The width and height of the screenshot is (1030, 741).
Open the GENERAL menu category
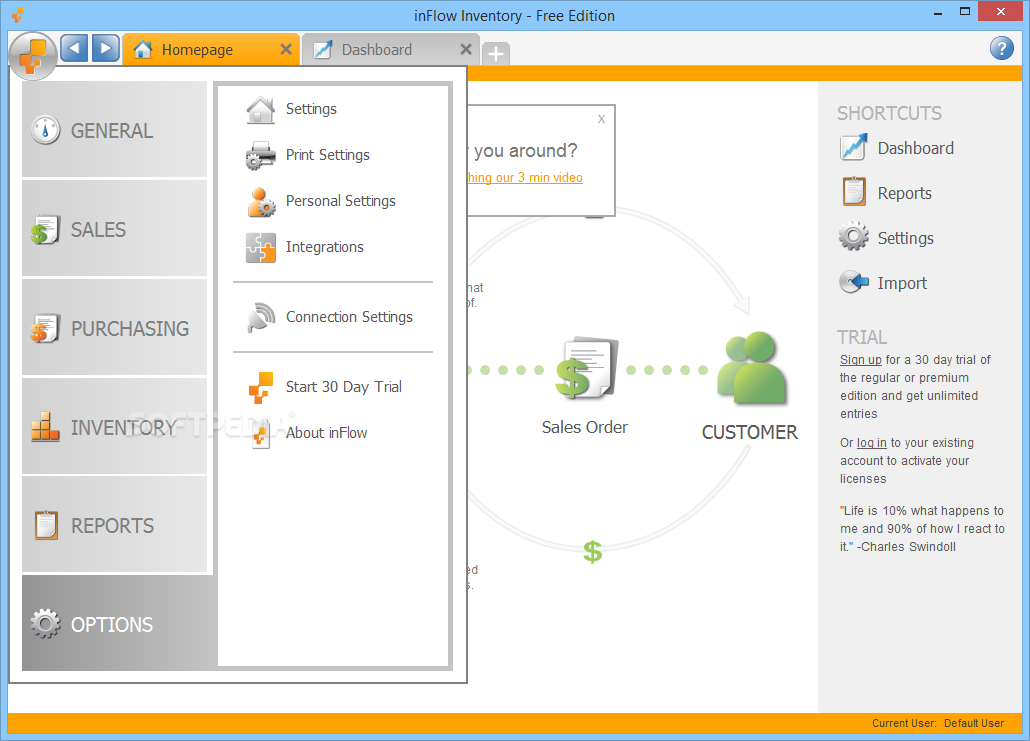tap(114, 129)
